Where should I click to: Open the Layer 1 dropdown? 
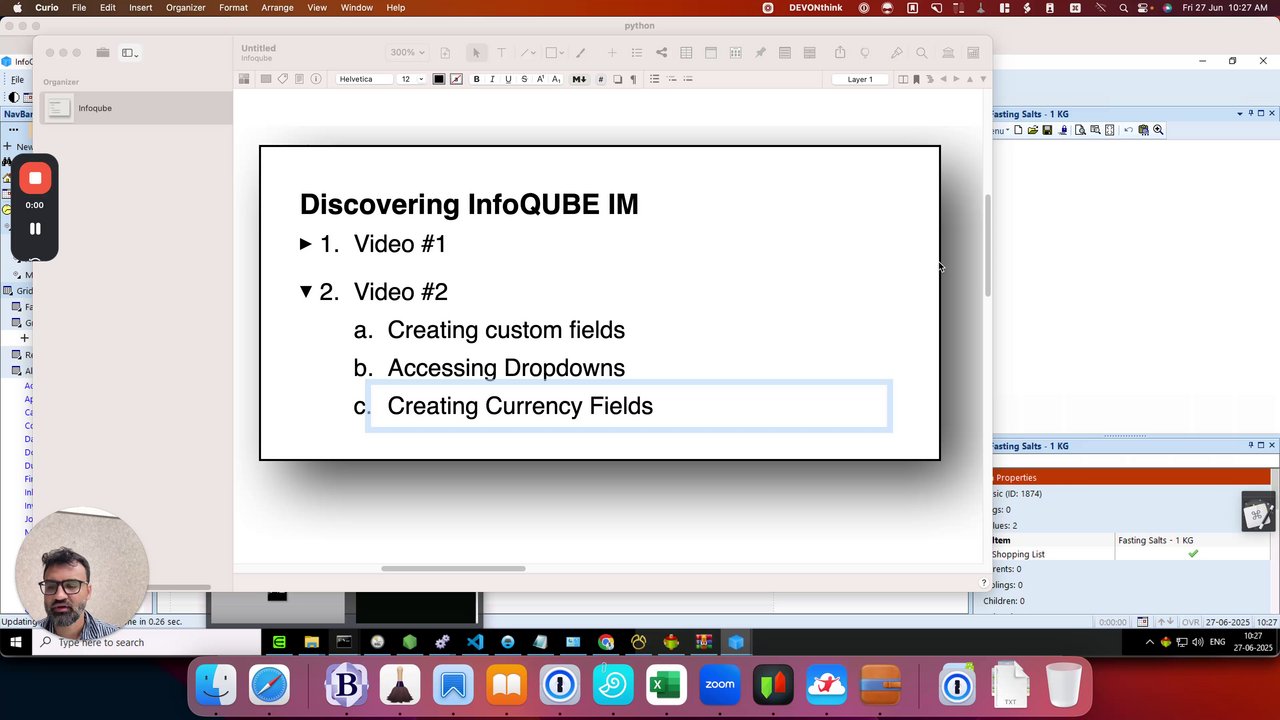tap(860, 79)
